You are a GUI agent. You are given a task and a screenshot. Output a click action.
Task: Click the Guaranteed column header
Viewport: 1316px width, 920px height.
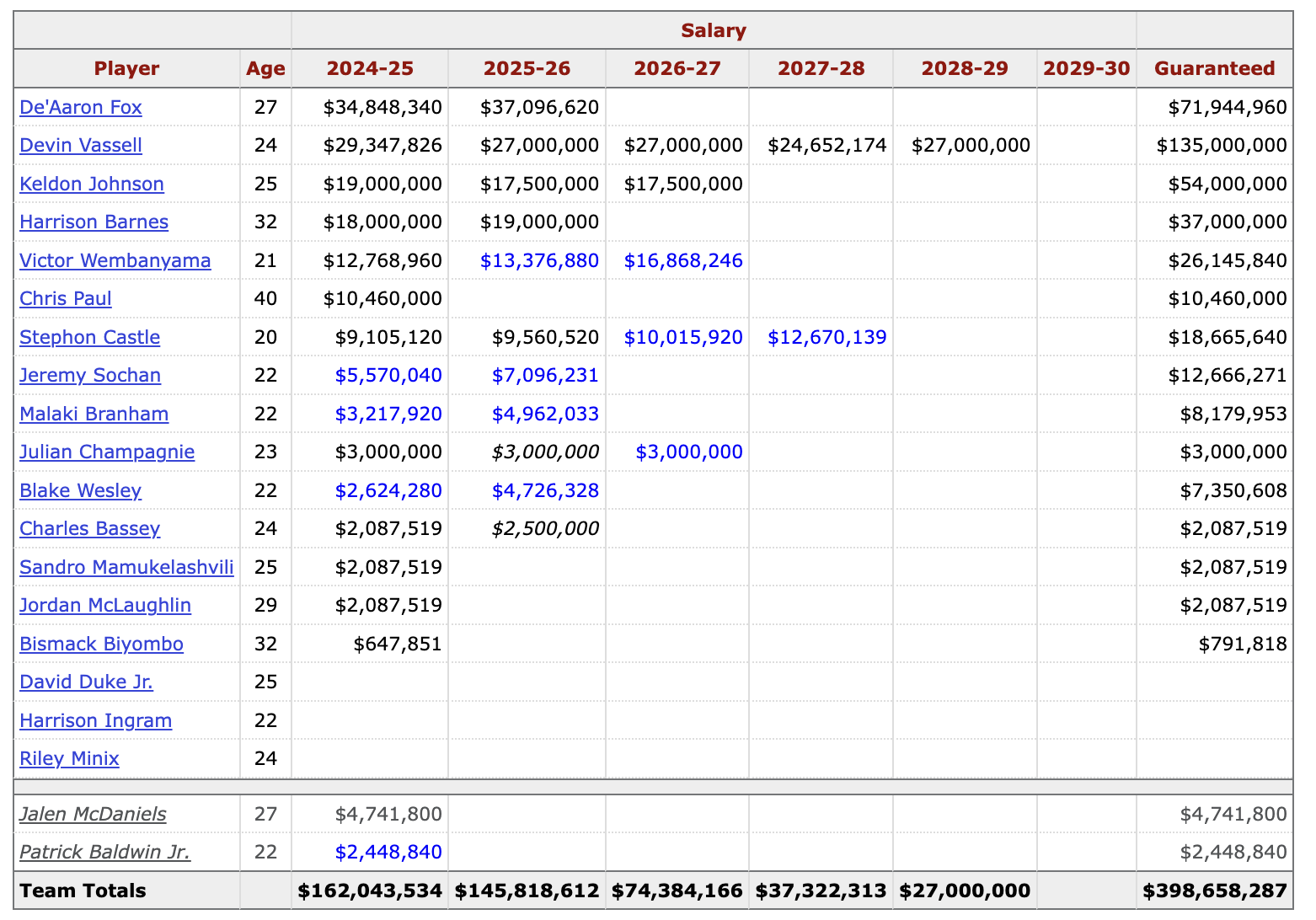(1215, 68)
